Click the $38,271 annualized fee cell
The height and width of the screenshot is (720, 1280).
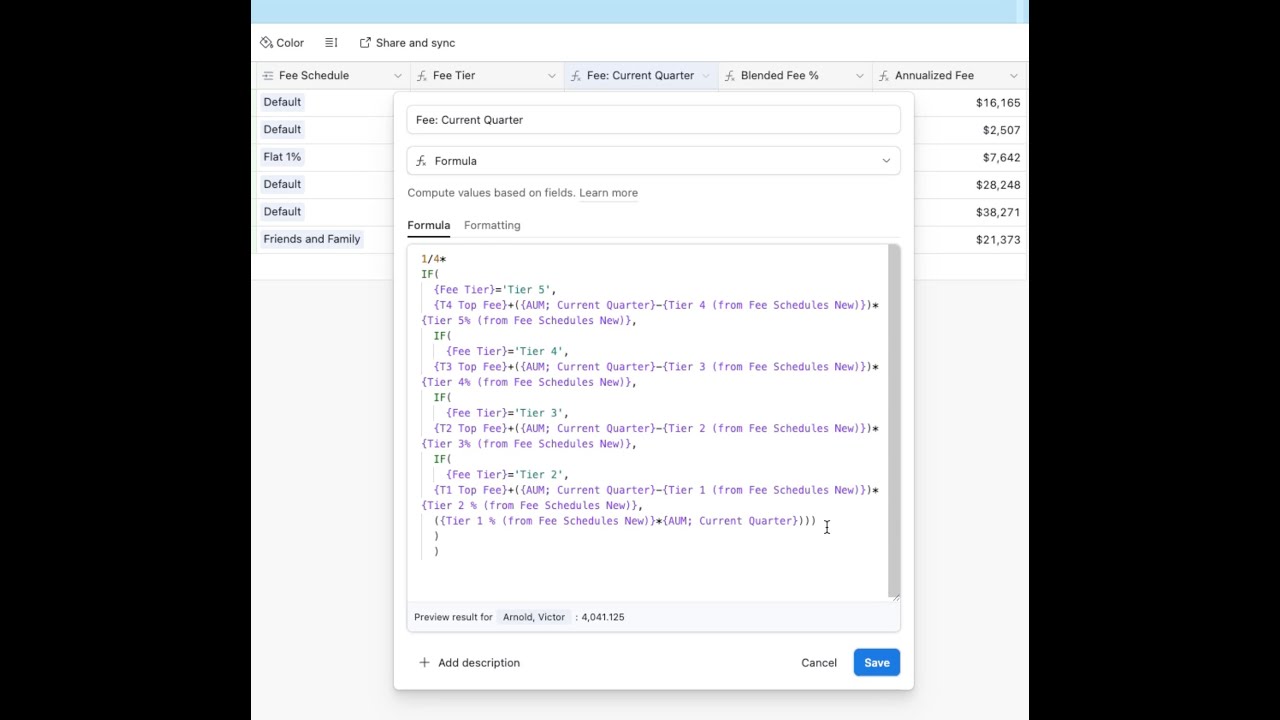(x=998, y=212)
